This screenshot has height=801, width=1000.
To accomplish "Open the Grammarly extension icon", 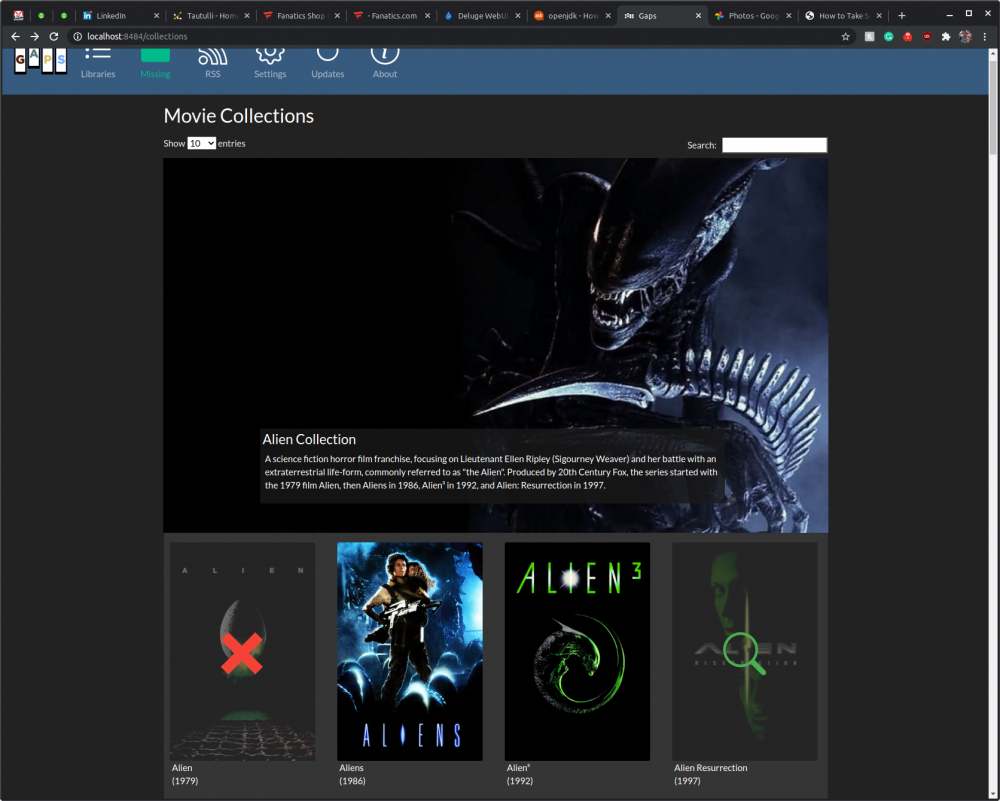I will [888, 36].
